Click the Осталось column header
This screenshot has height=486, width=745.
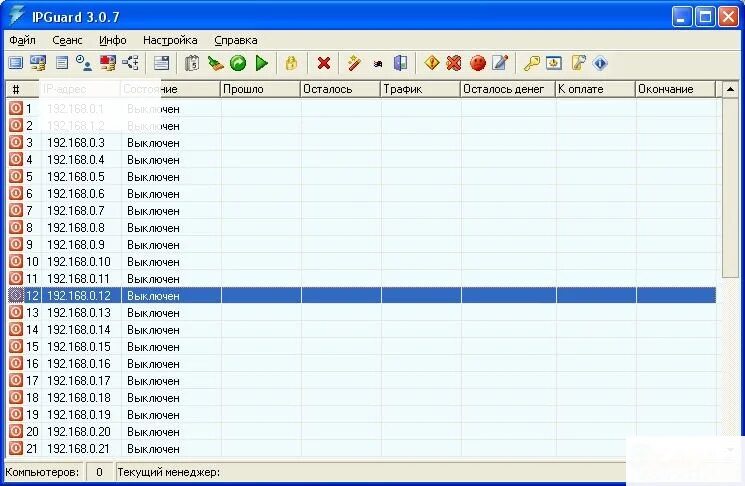(341, 89)
